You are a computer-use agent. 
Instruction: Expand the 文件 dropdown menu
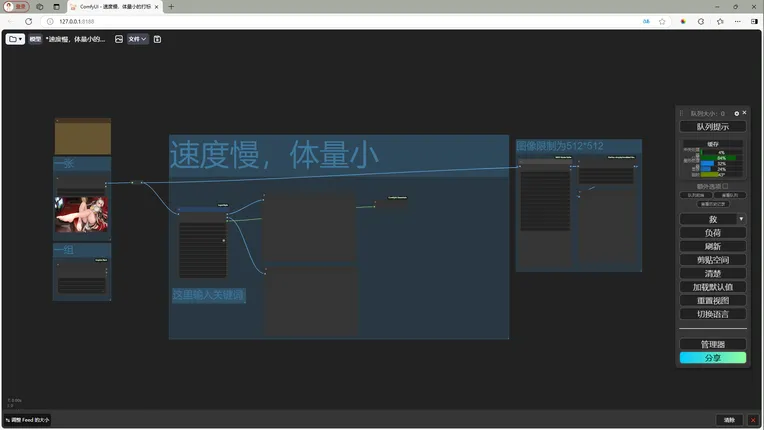[x=137, y=39]
